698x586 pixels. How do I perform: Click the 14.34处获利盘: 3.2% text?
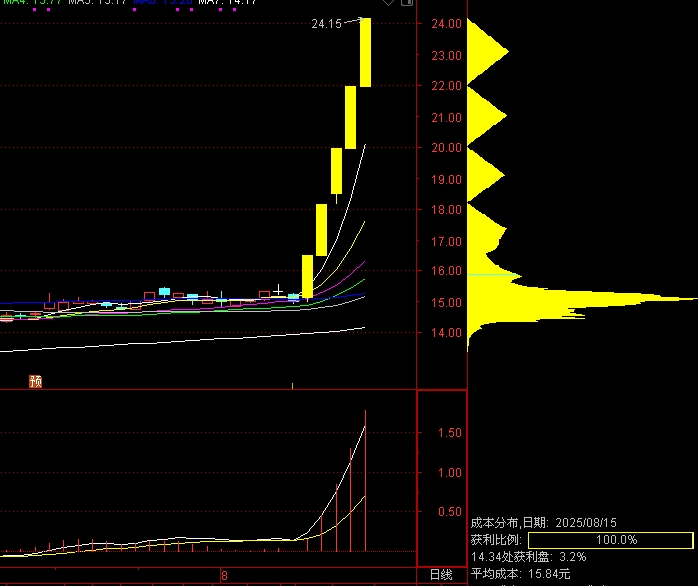click(x=528, y=557)
